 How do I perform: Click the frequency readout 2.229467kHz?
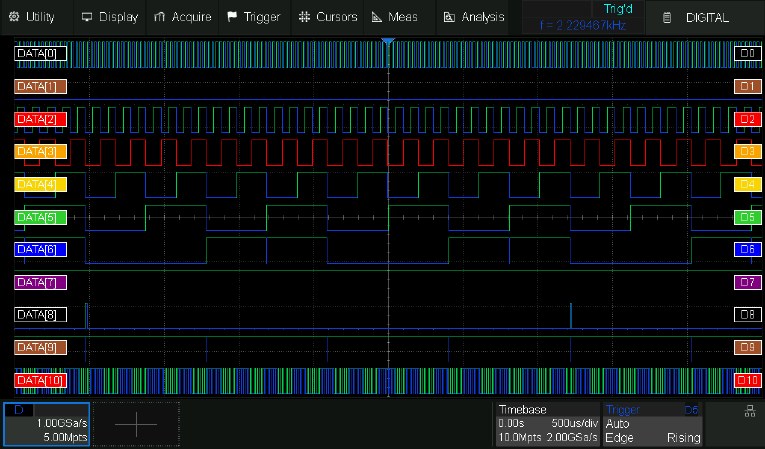point(583,25)
